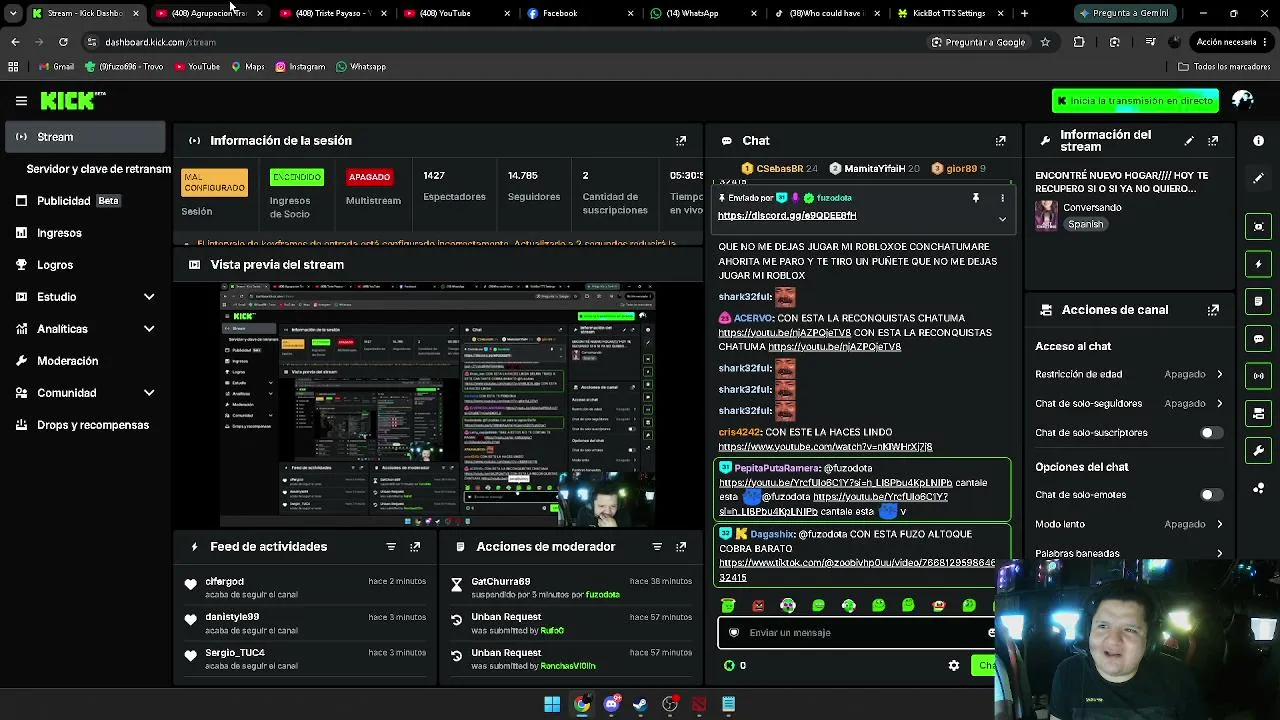Click the angry red emote in chat

coord(758,605)
